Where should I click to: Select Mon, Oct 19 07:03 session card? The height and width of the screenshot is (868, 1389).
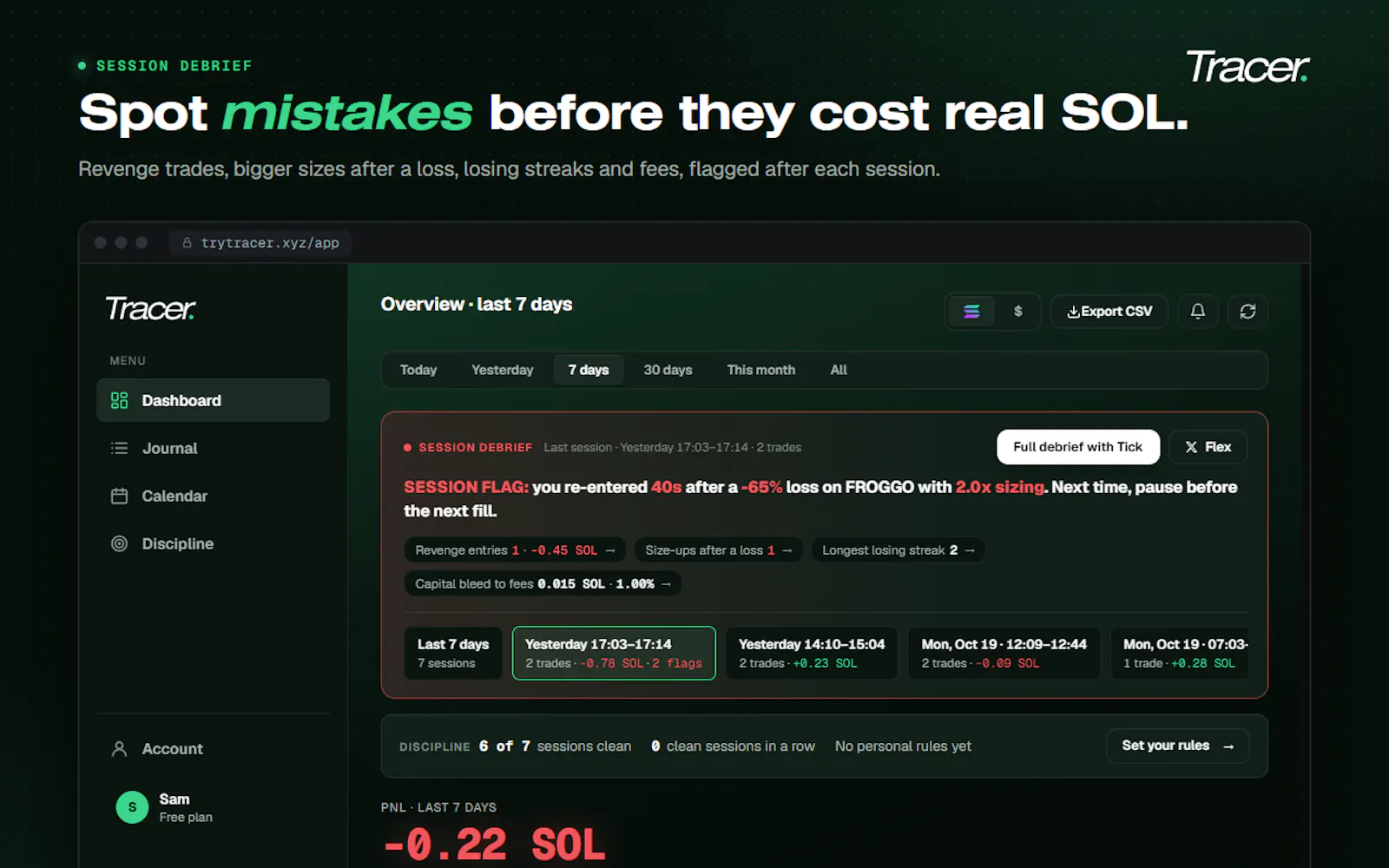click(x=1181, y=653)
